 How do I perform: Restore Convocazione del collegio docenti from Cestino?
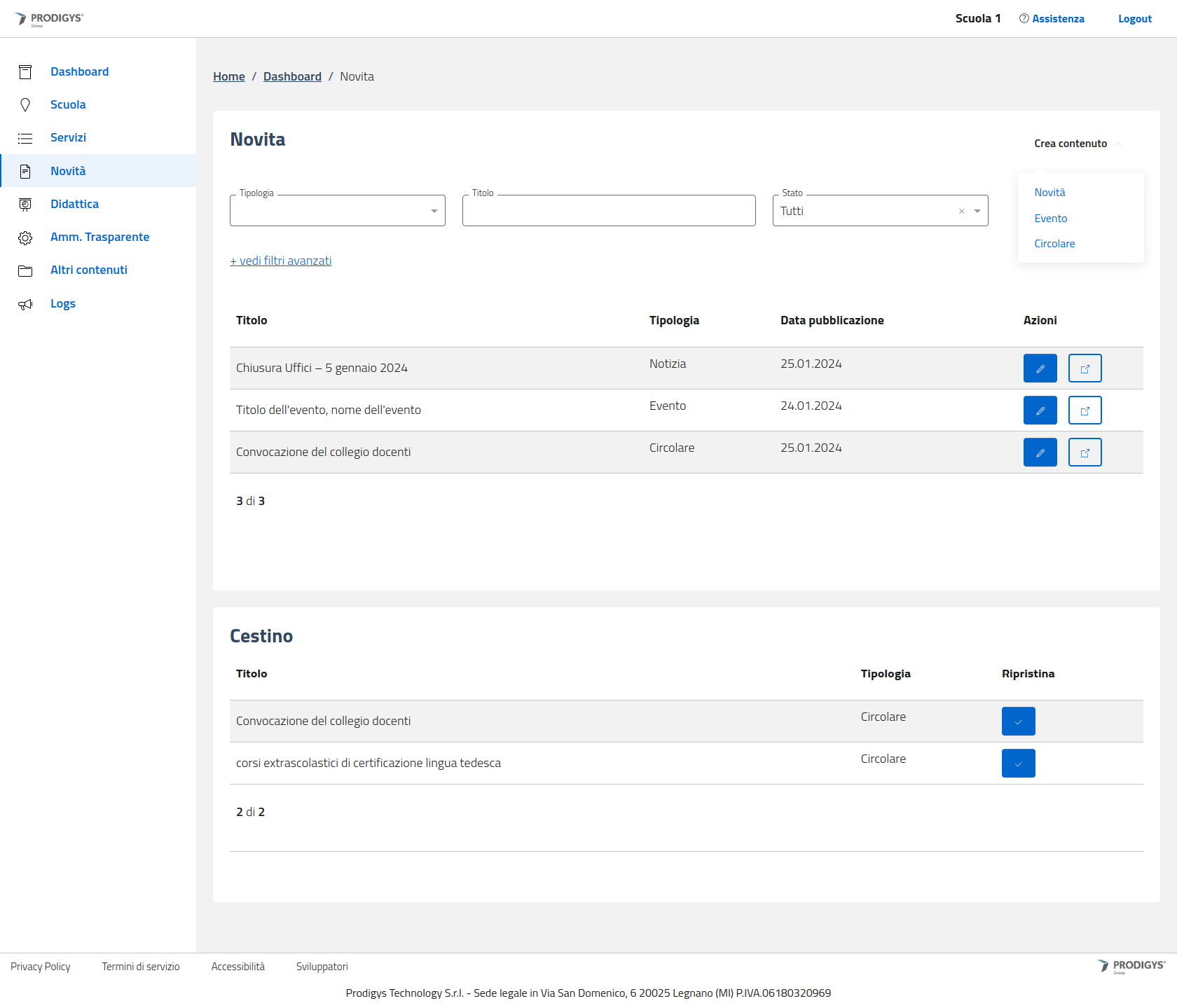click(x=1018, y=722)
